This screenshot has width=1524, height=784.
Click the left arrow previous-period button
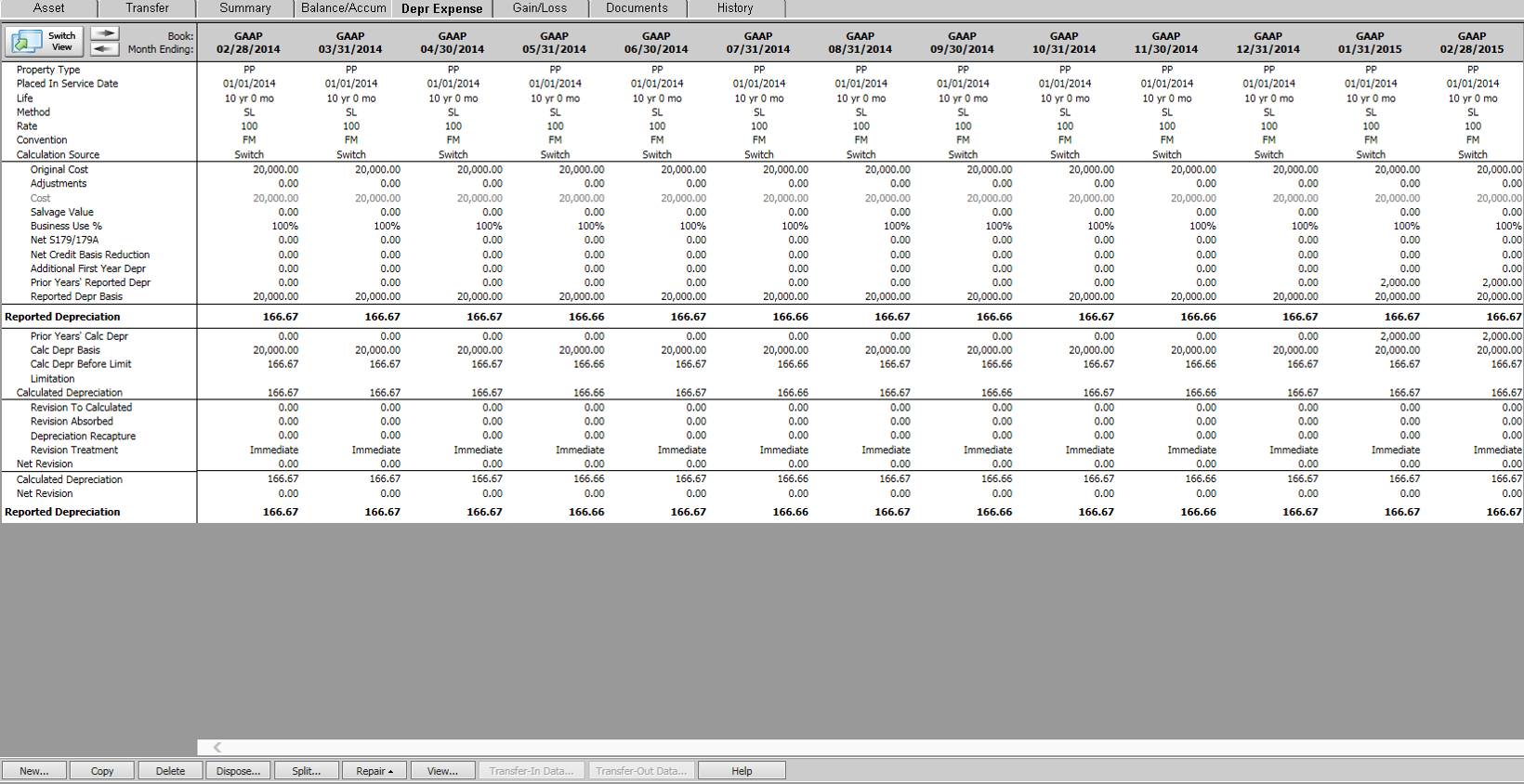105,49
